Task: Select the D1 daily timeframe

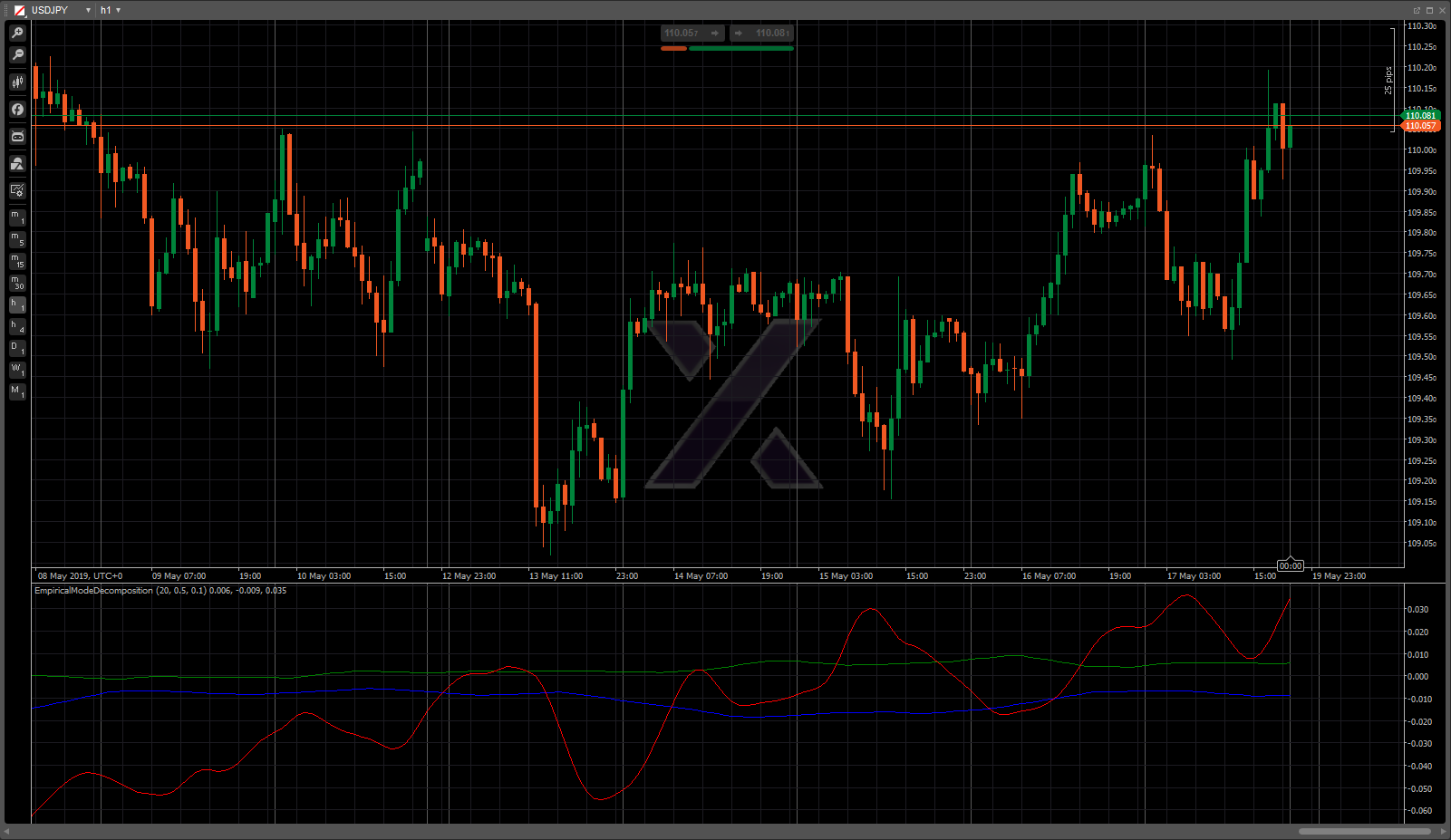Action: (17, 348)
